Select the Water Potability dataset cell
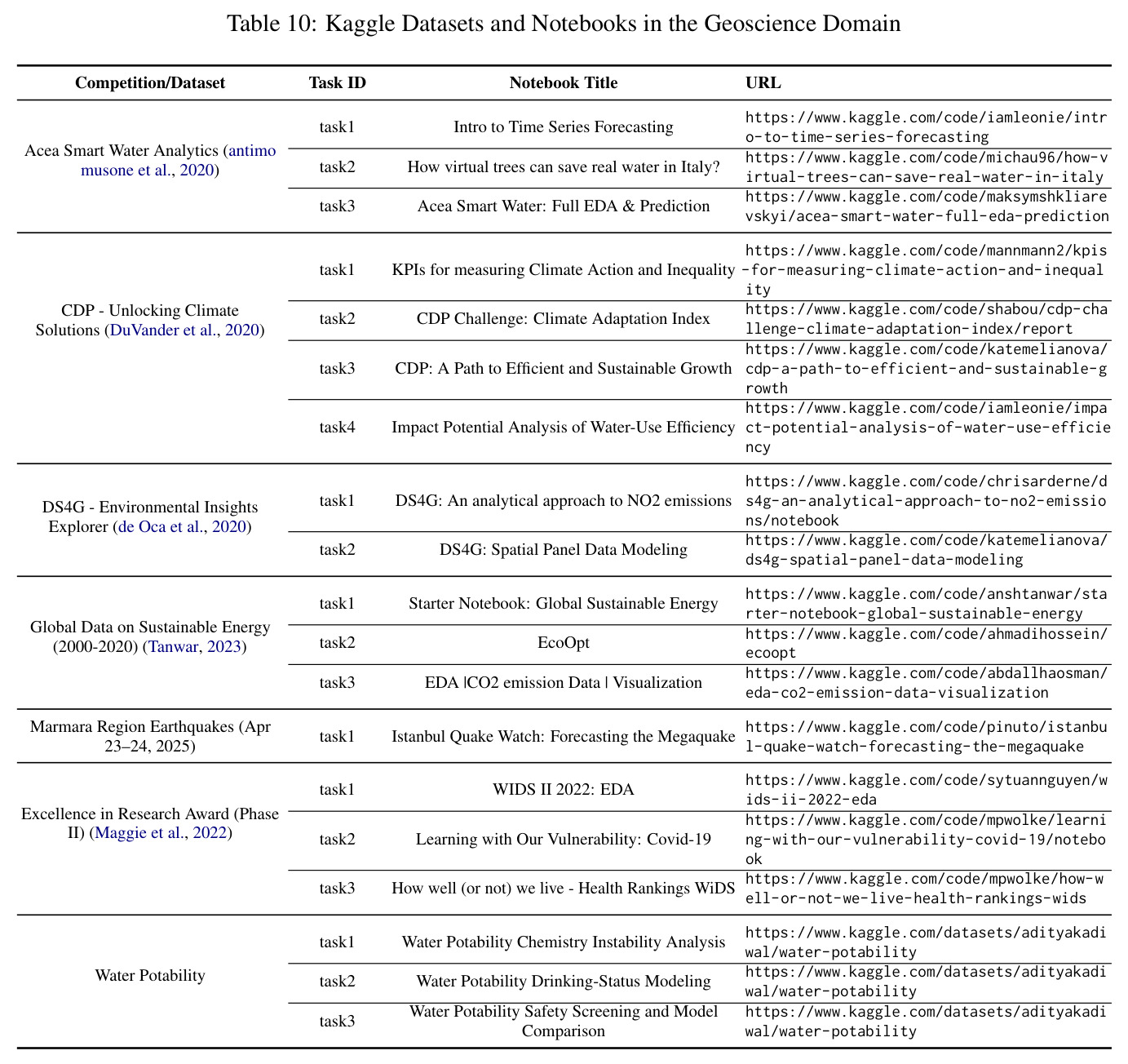The width and height of the screenshot is (1128, 1064). pos(150,975)
